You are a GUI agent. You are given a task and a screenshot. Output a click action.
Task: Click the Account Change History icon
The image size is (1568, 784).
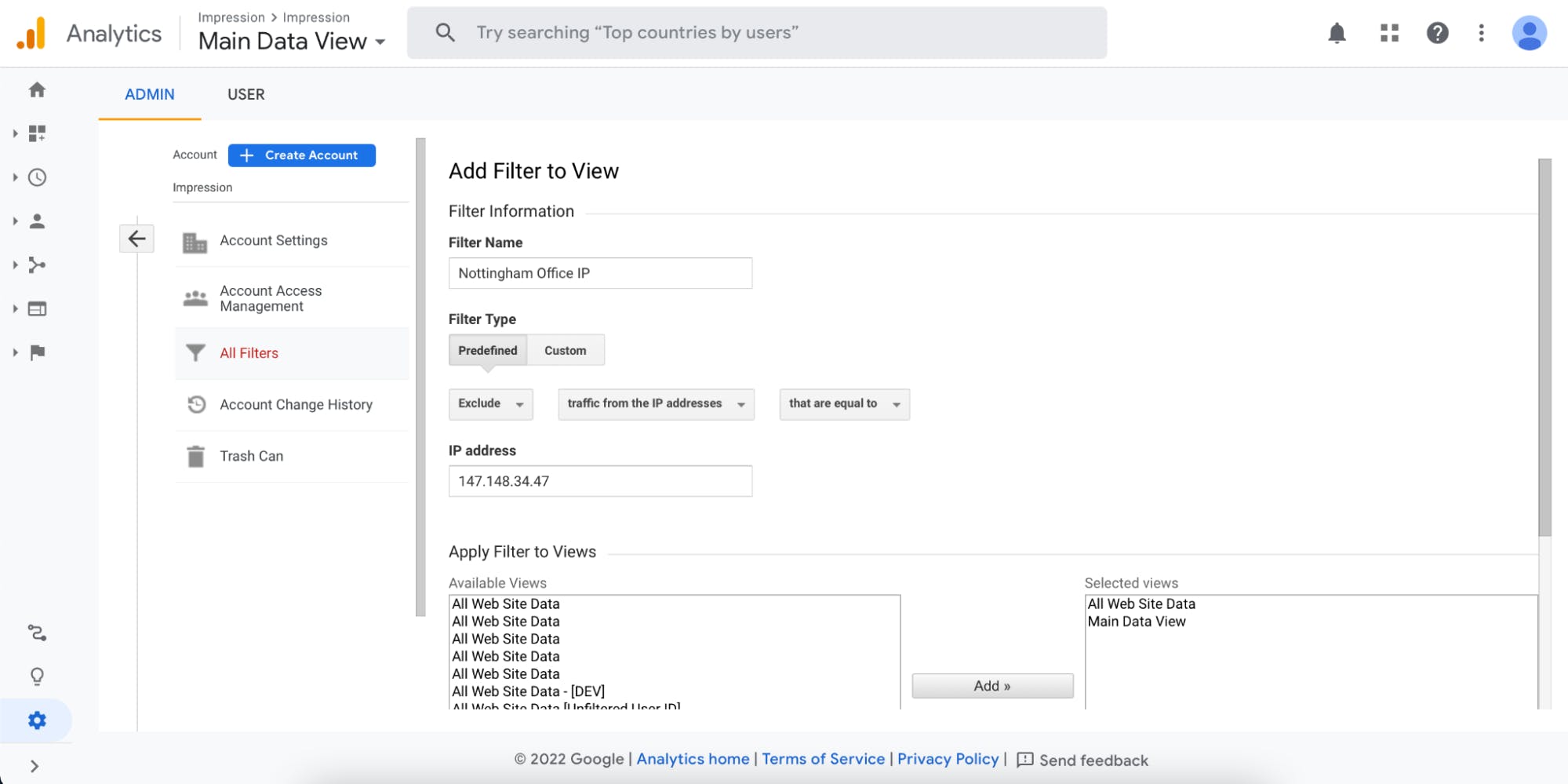(x=196, y=404)
